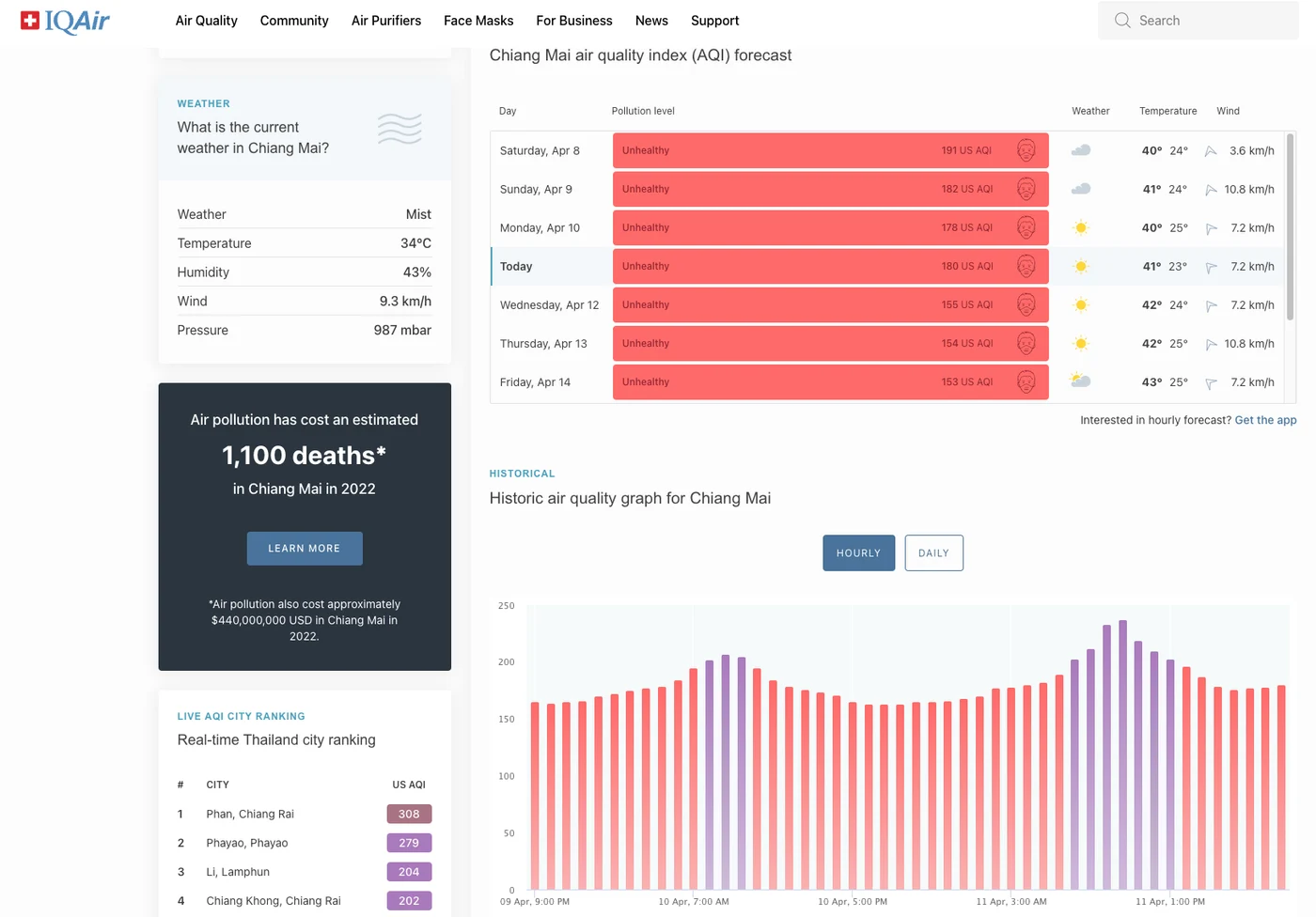Click the 191 US AQI unhealthy bar

(x=831, y=150)
